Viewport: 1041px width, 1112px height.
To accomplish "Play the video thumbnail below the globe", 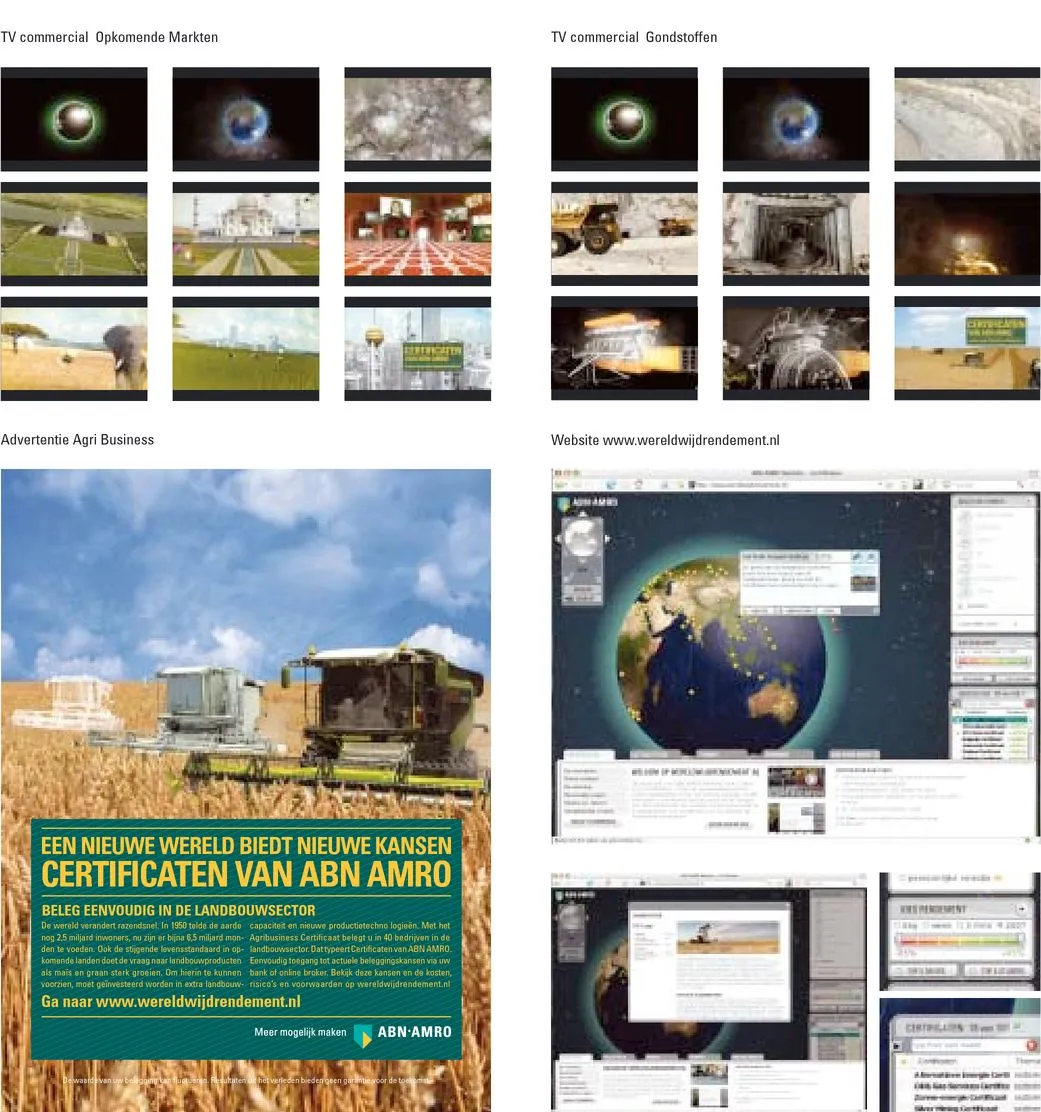I will 796,780.
